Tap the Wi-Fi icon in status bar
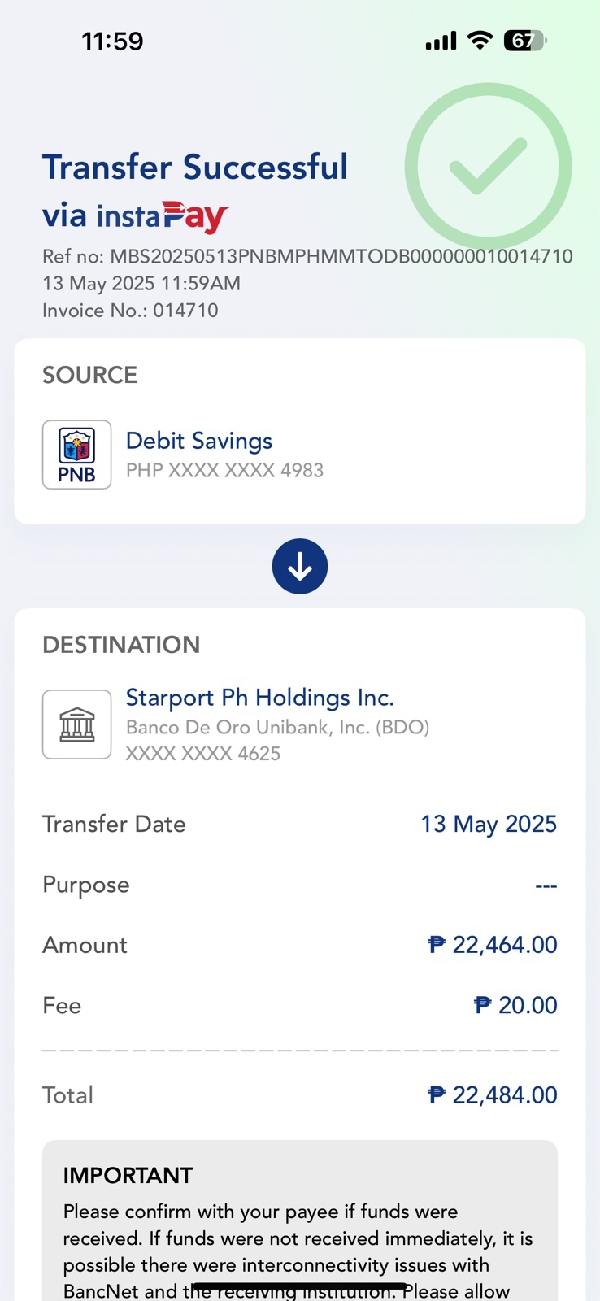The image size is (600, 1301). point(481,41)
